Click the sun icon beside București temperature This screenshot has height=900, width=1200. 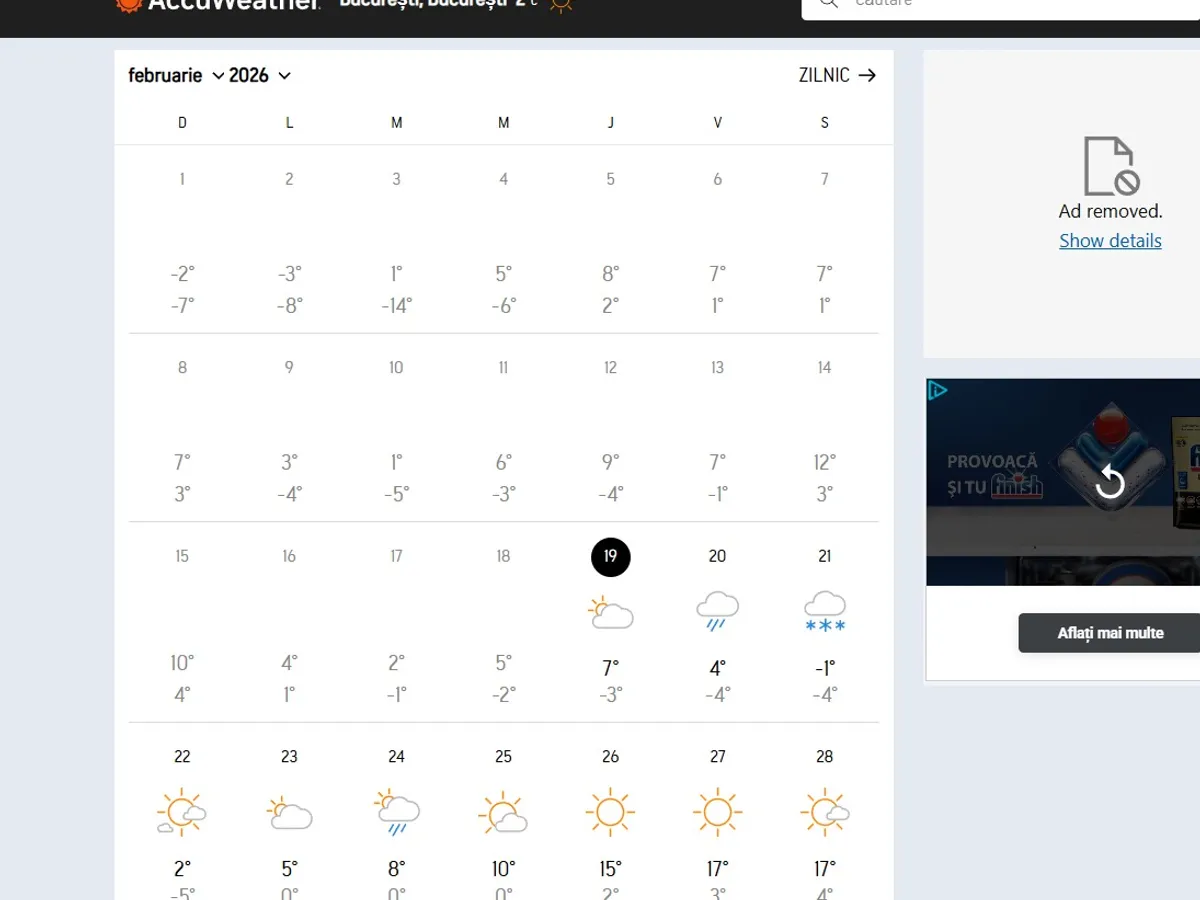[560, 5]
